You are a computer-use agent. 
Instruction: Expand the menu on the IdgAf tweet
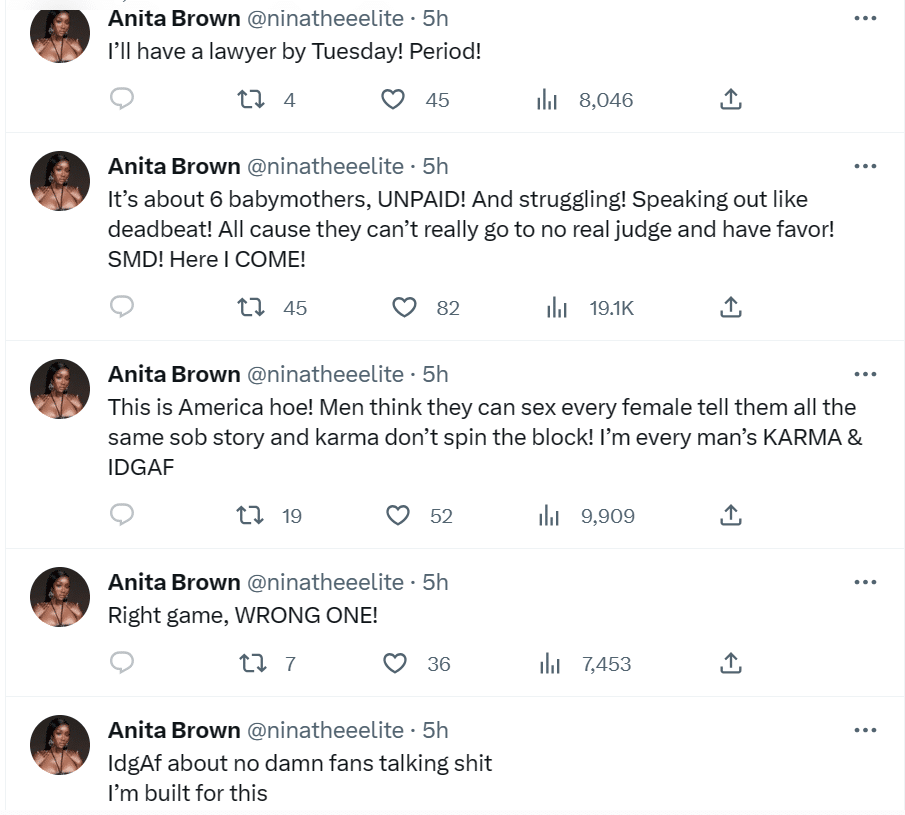pyautogui.click(x=864, y=731)
